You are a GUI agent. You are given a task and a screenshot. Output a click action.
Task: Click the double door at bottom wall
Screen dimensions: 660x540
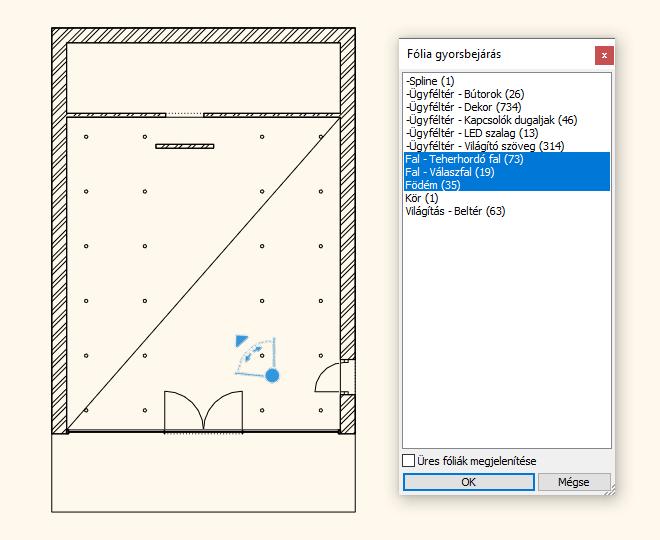(x=203, y=411)
